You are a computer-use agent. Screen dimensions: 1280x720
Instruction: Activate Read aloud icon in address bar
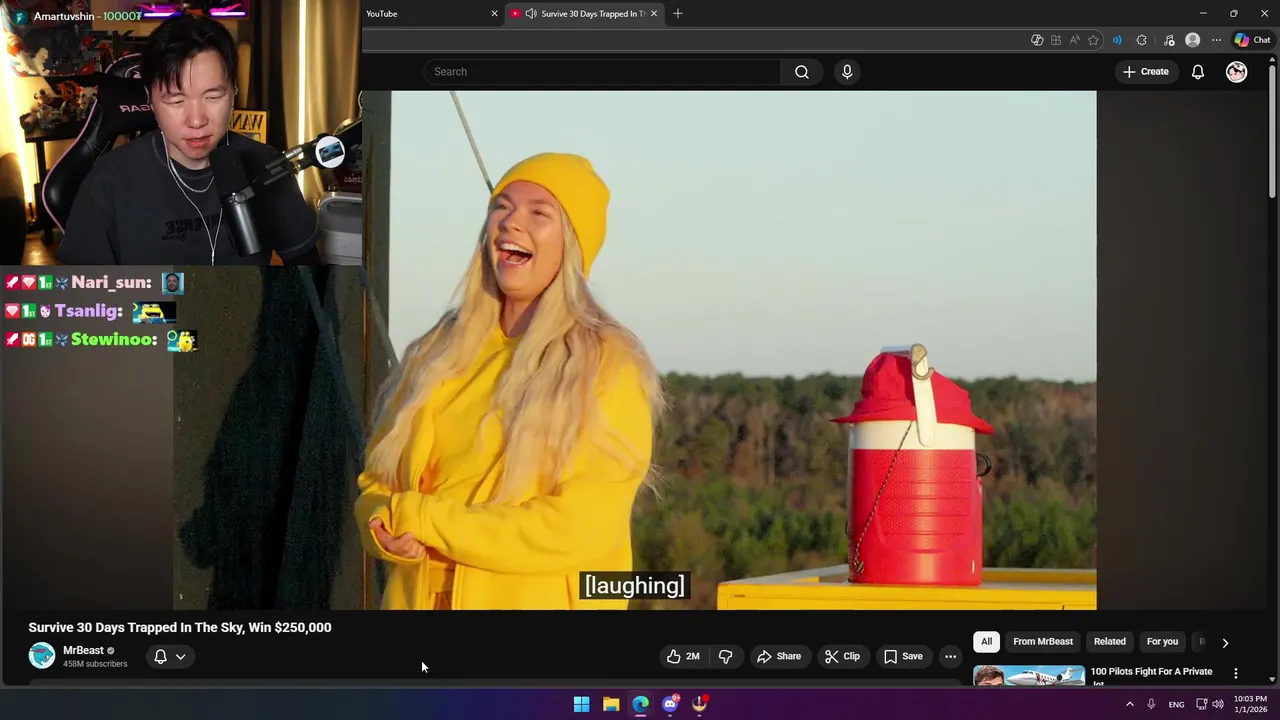(x=1074, y=40)
